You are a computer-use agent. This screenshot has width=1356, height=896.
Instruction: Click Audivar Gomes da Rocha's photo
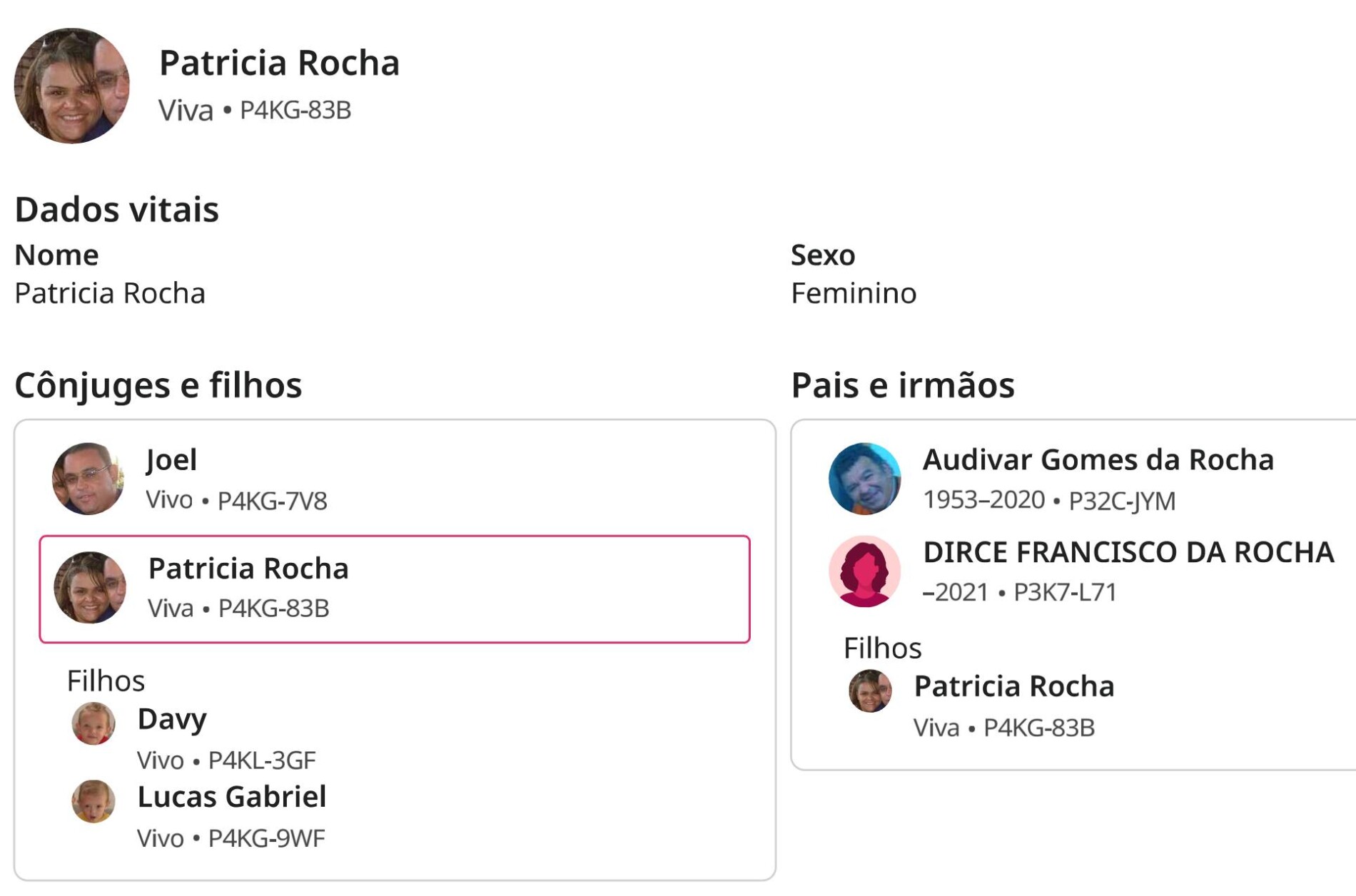(864, 479)
